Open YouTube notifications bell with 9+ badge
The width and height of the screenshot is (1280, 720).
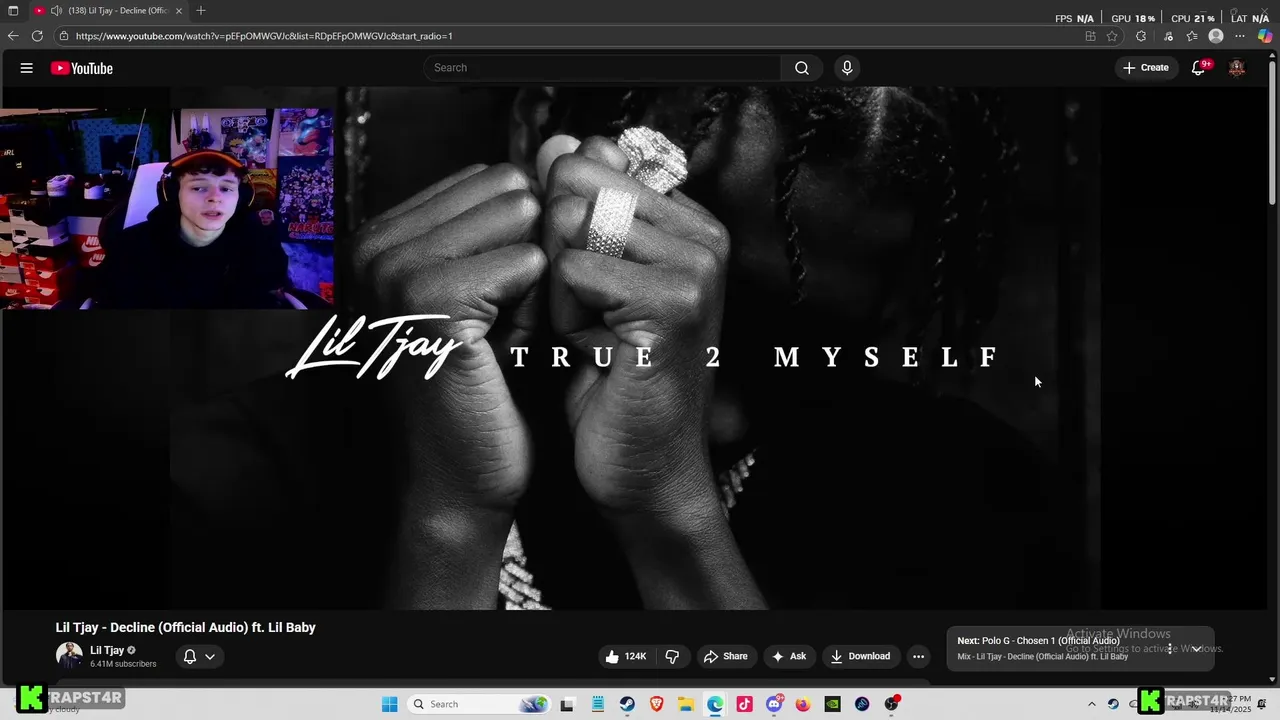tap(1199, 68)
